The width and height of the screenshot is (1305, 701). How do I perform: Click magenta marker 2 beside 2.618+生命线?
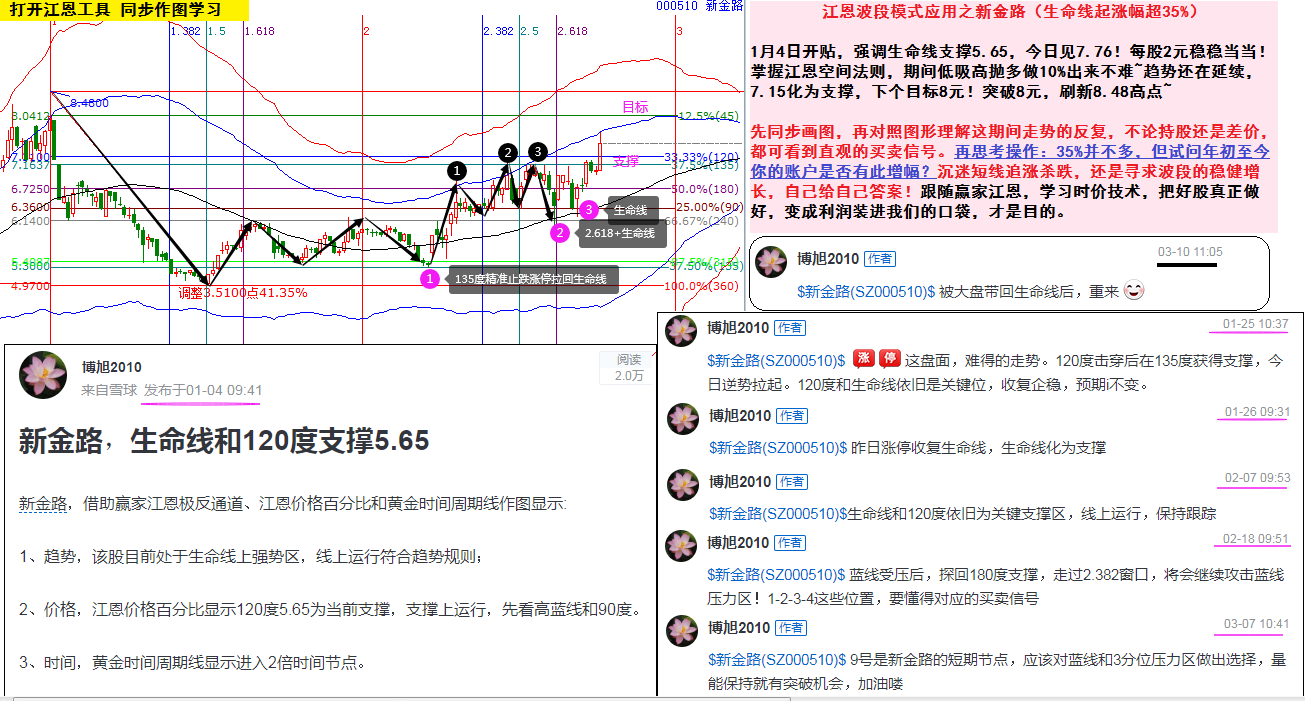(x=560, y=233)
